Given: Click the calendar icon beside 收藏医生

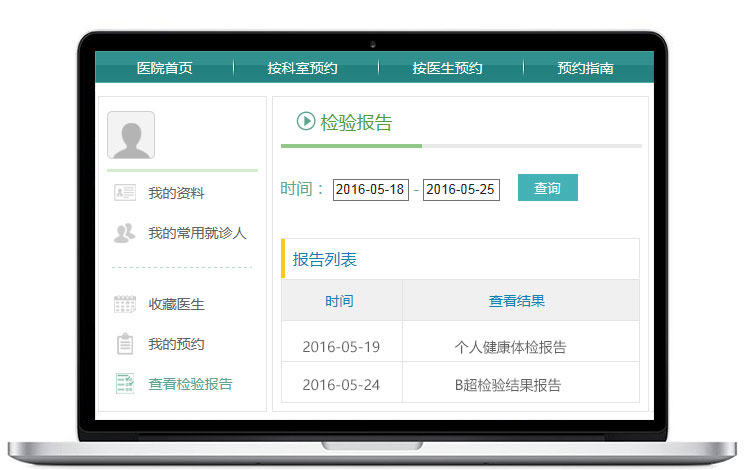Looking at the screenshot, I should point(125,304).
